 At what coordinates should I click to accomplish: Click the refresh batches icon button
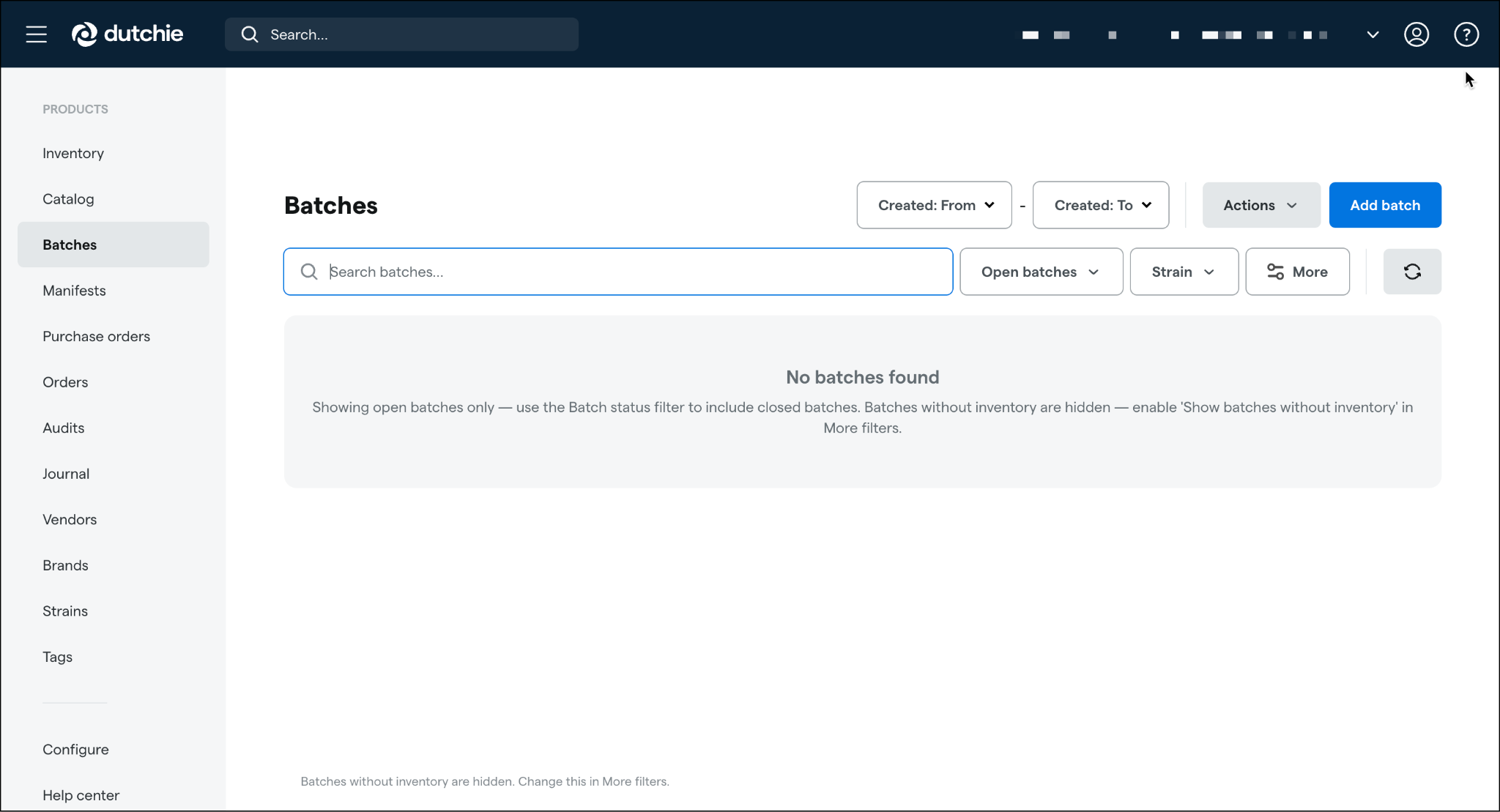point(1412,272)
